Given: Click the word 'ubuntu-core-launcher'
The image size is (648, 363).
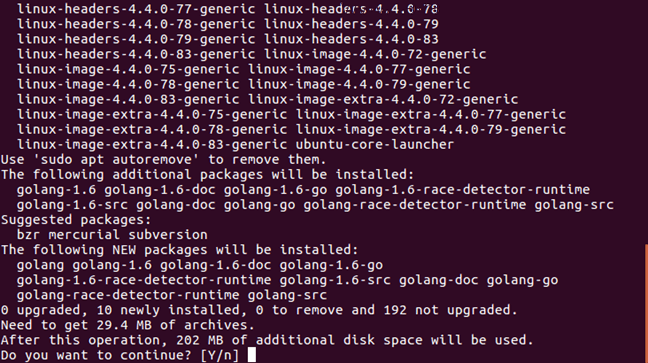Looking at the screenshot, I should 375,145.
